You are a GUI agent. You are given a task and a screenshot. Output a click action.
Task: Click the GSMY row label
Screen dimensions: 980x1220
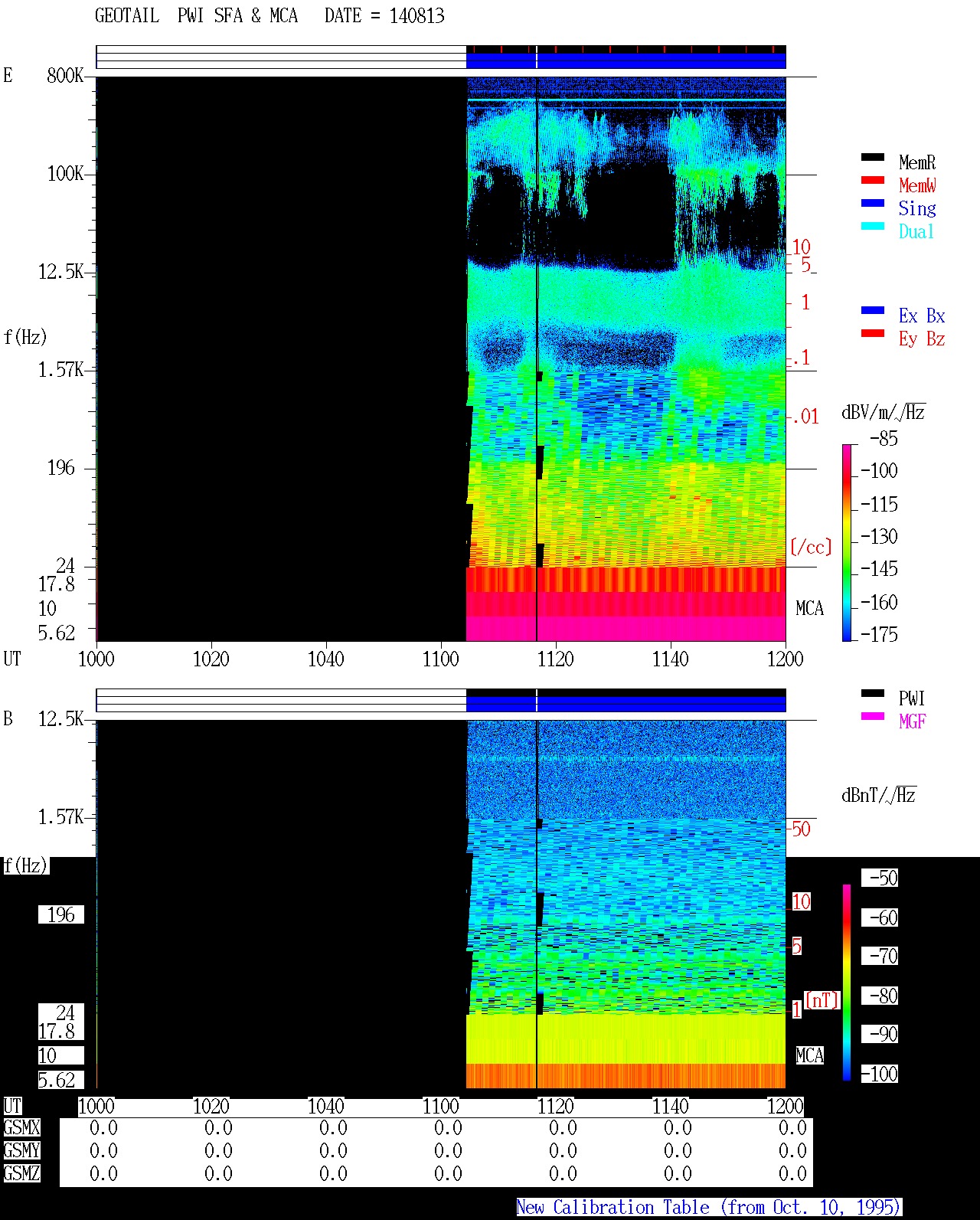pyautogui.click(x=22, y=1150)
